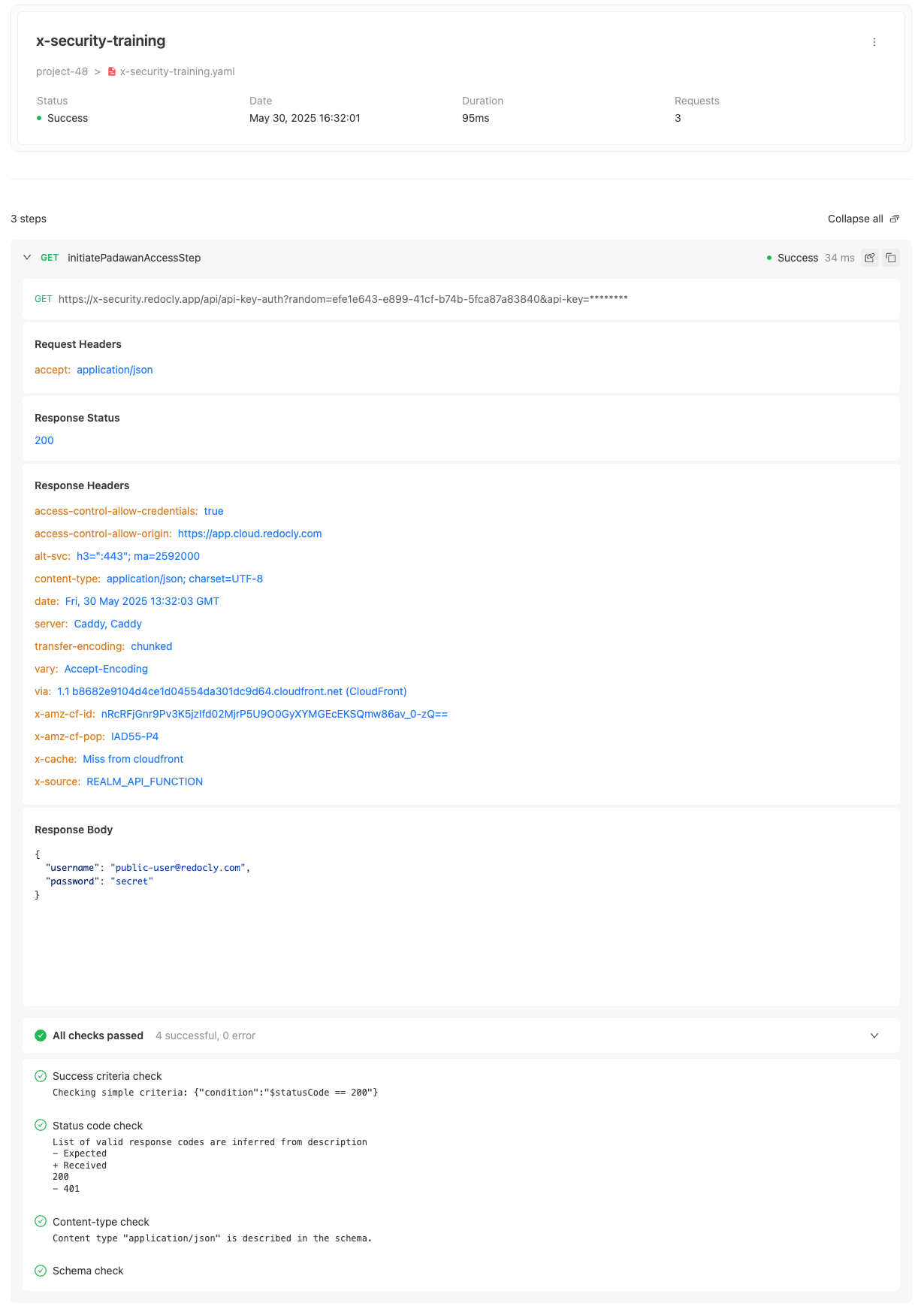Image resolution: width=924 pixels, height=1306 pixels.
Task: Click the share link icon beside 34 ms
Action: pos(870,258)
